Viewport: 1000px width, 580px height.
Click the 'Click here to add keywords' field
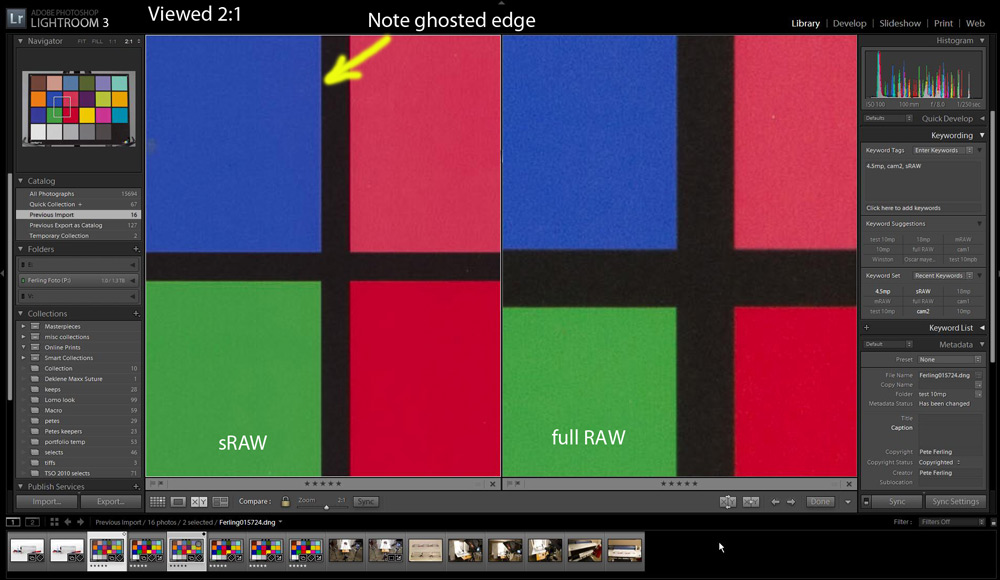903,208
